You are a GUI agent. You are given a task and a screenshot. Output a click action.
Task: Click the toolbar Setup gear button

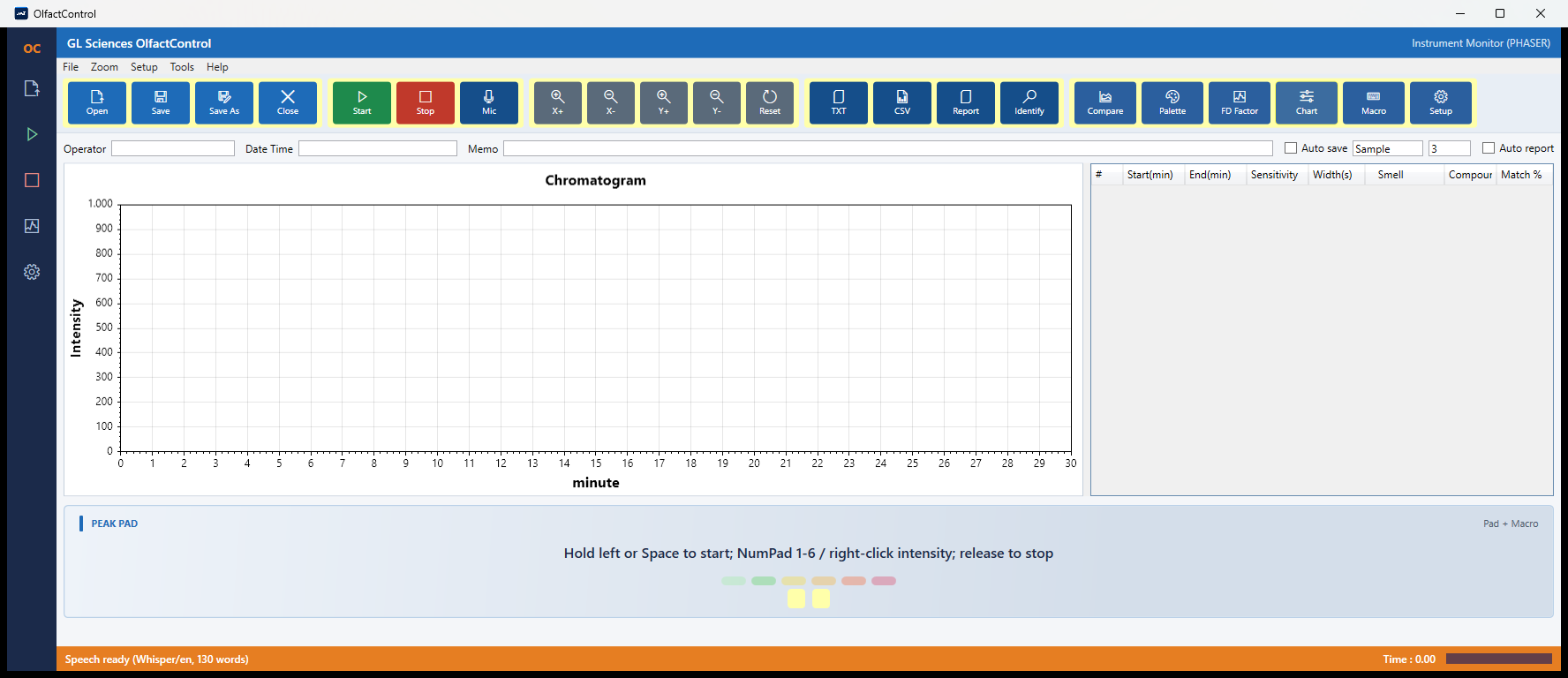point(1441,102)
